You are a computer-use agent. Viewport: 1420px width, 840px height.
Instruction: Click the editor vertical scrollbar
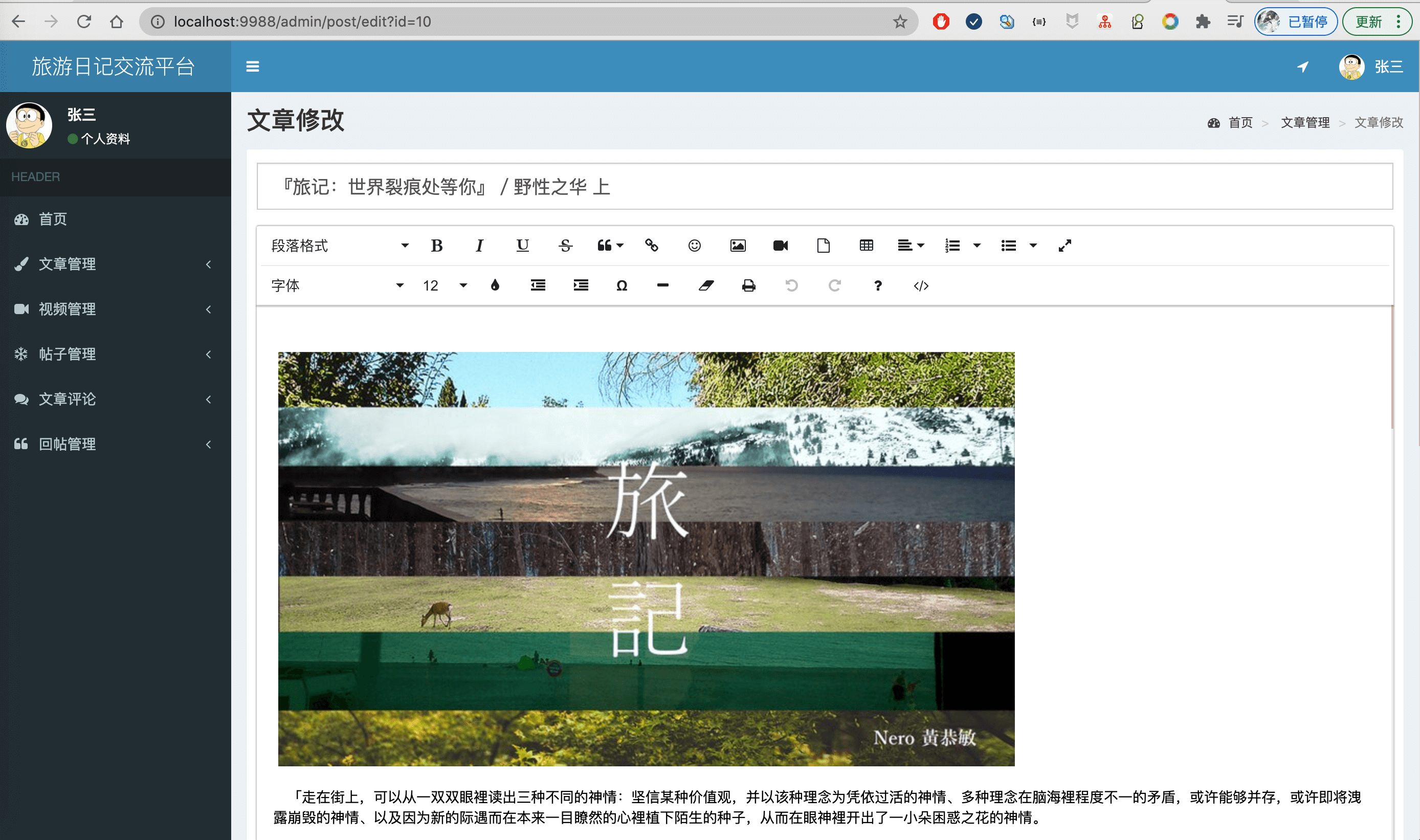1391,368
